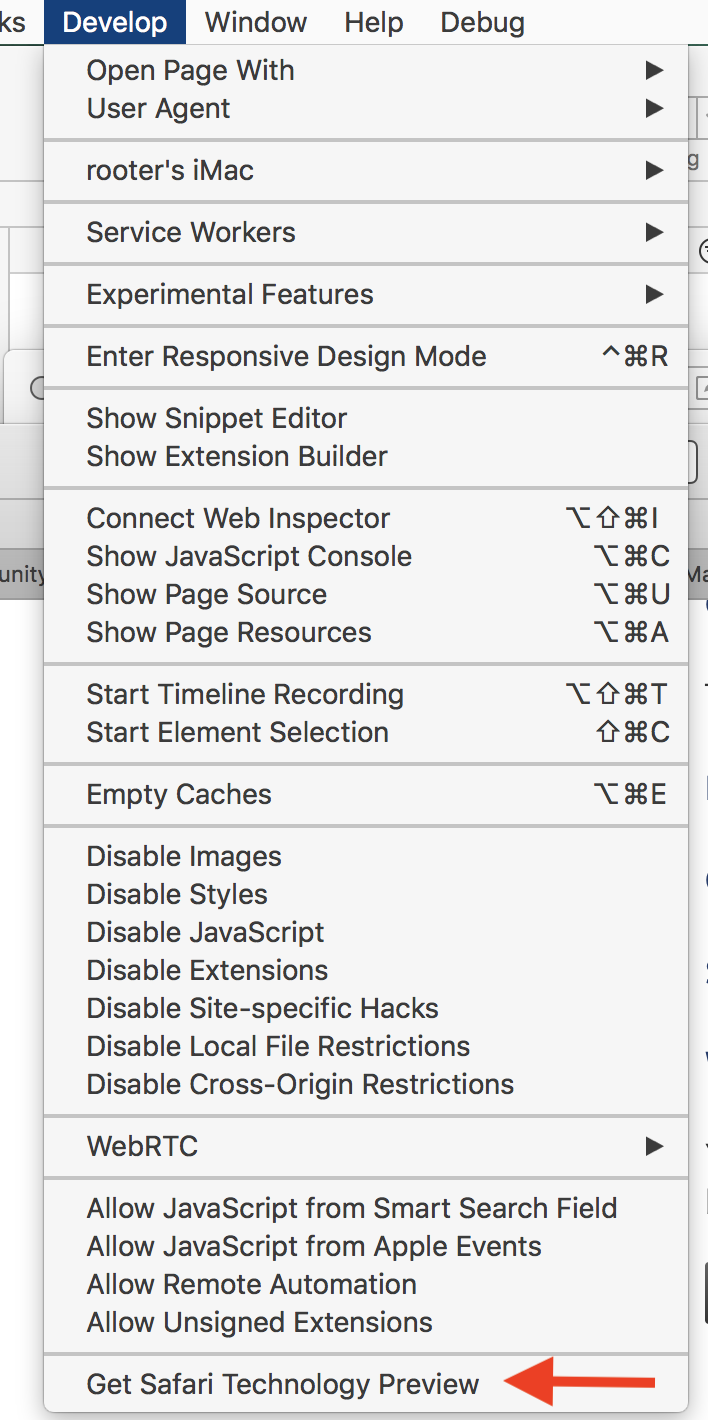Enter Responsive Design Mode
This screenshot has width=708, height=1420.
pos(286,357)
